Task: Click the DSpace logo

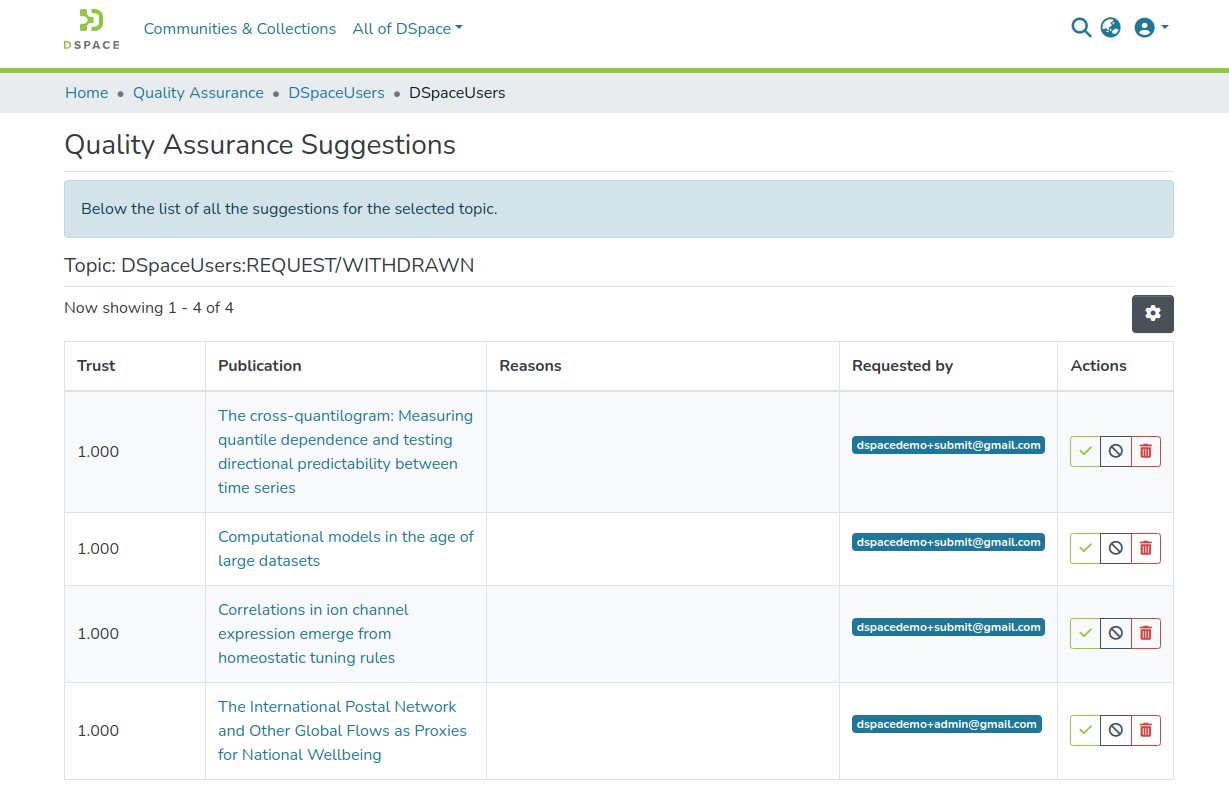Action: pyautogui.click(x=91, y=29)
